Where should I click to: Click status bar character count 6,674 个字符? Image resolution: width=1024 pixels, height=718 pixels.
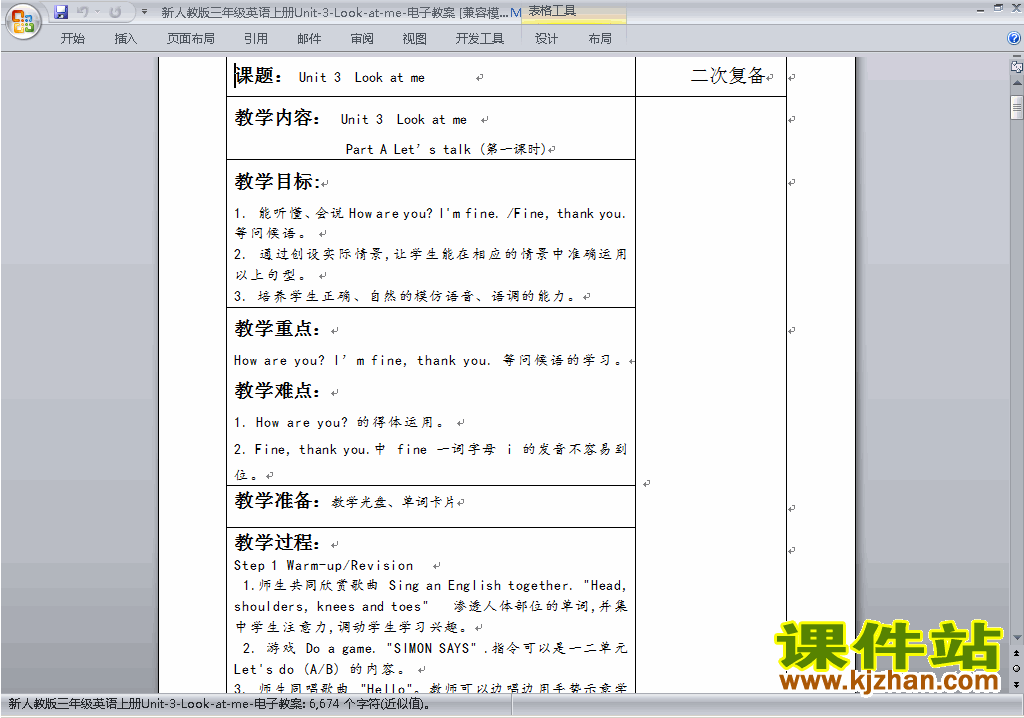(369, 704)
